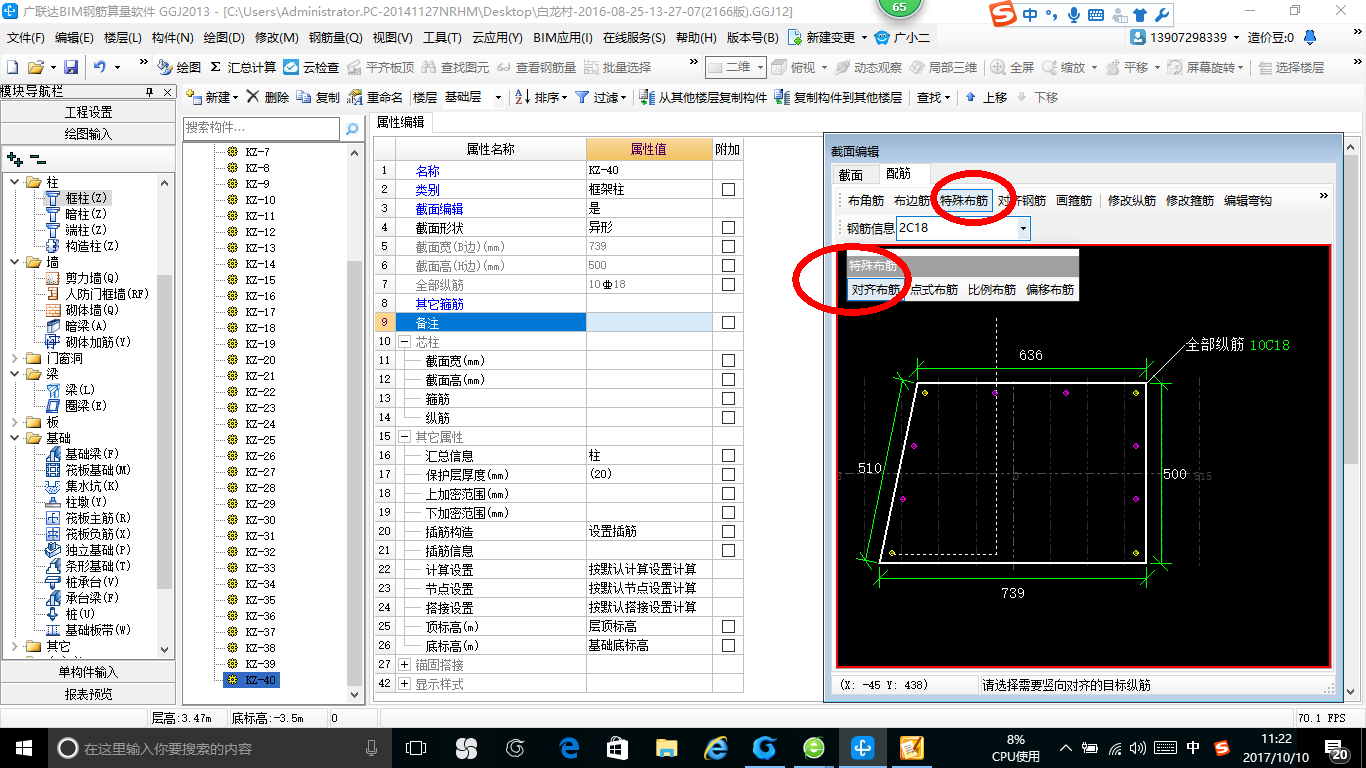1366x768 pixels.
Task: Click the save disk icon
Action: point(71,67)
